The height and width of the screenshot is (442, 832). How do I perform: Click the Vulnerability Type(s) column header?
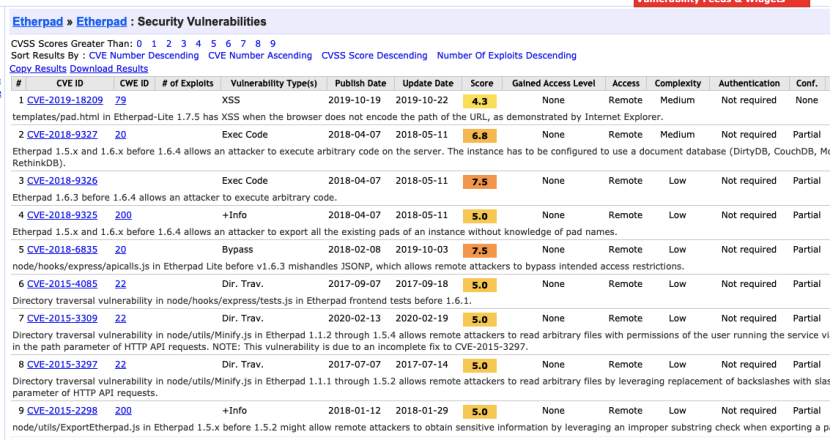[x=274, y=83]
